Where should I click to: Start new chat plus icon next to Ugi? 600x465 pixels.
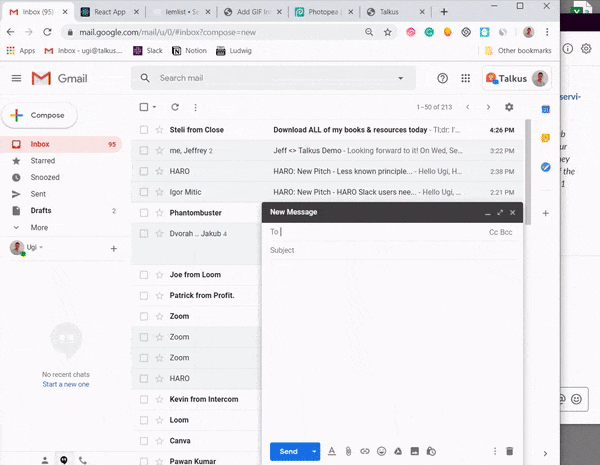(114, 249)
